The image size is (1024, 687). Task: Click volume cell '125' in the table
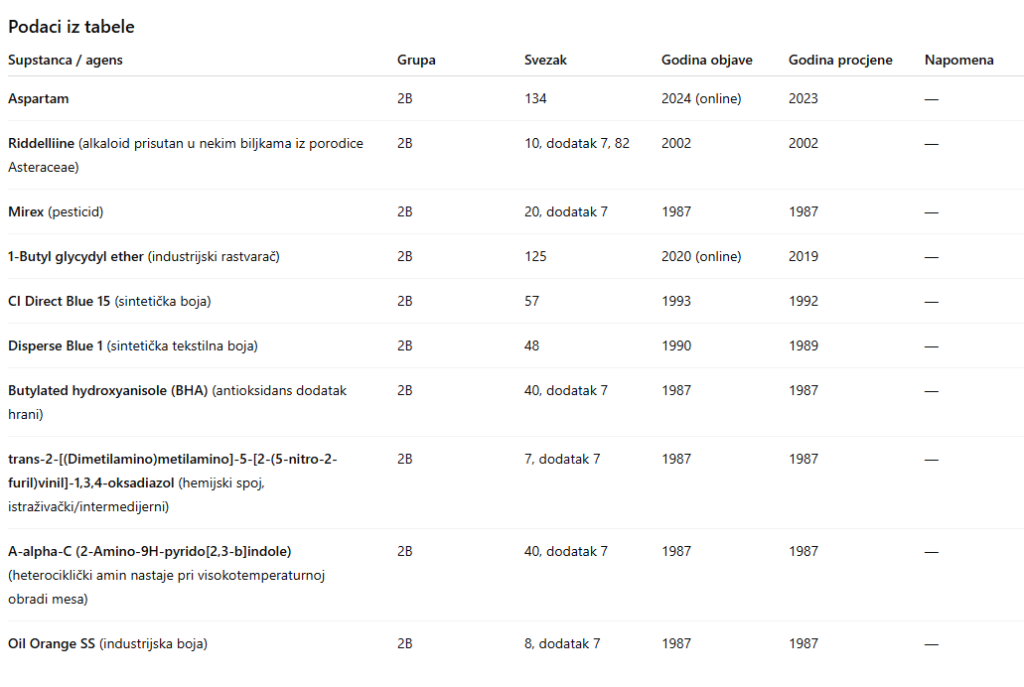click(535, 256)
